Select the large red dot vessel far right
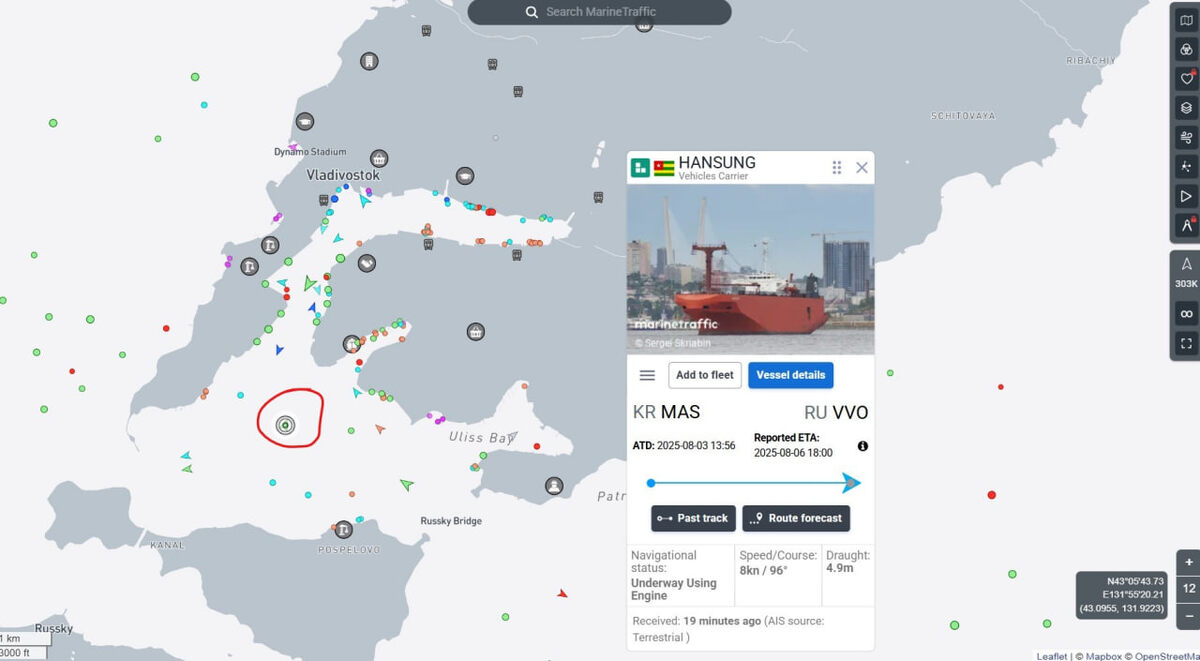Viewport: 1200px width, 661px height. click(992, 495)
